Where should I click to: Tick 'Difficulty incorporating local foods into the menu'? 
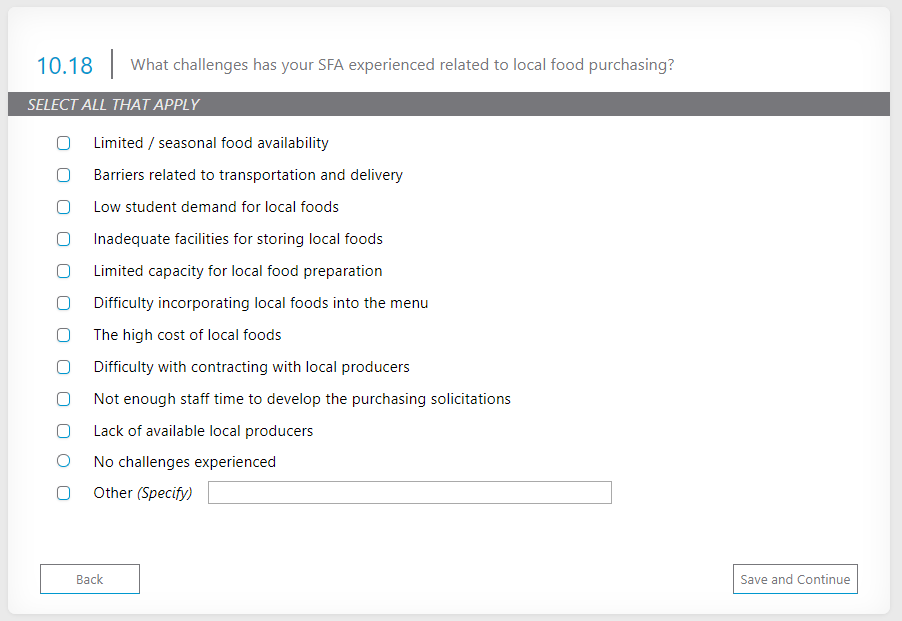click(64, 303)
